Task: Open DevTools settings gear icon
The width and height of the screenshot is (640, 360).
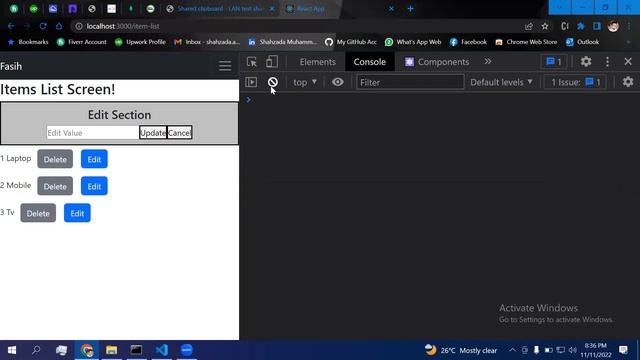Action: [x=586, y=62]
